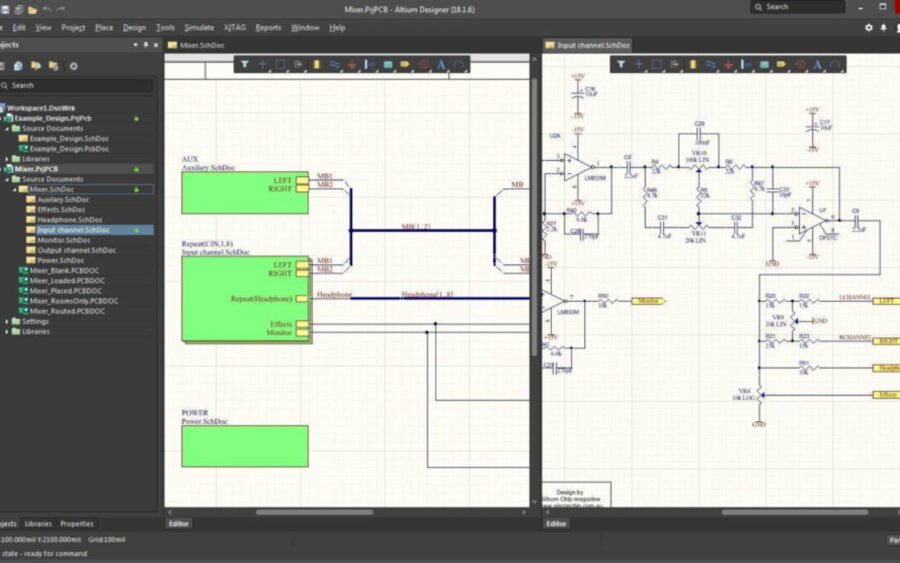Screen dimensions: 900x563
Task: Select the text tool in Input channel active bar
Action: pyautogui.click(x=817, y=64)
